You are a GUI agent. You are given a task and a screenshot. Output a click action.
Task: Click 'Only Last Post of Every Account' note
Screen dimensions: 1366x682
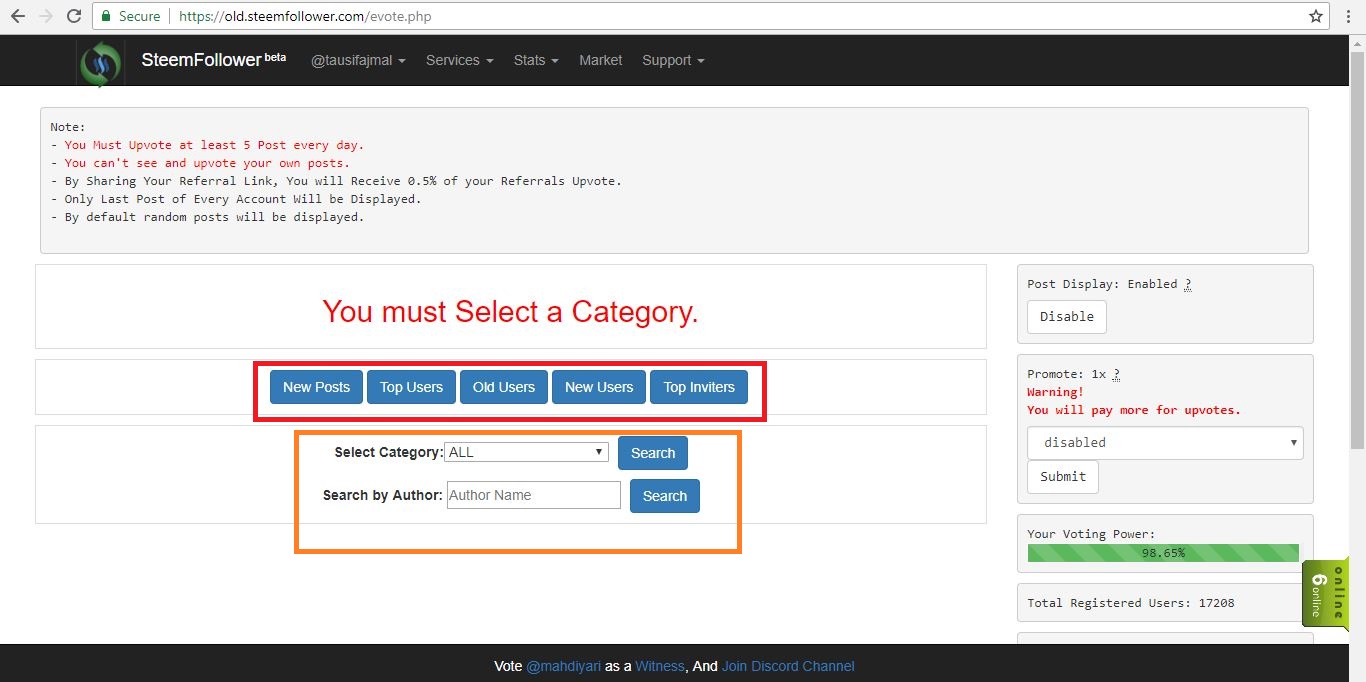click(x=243, y=199)
